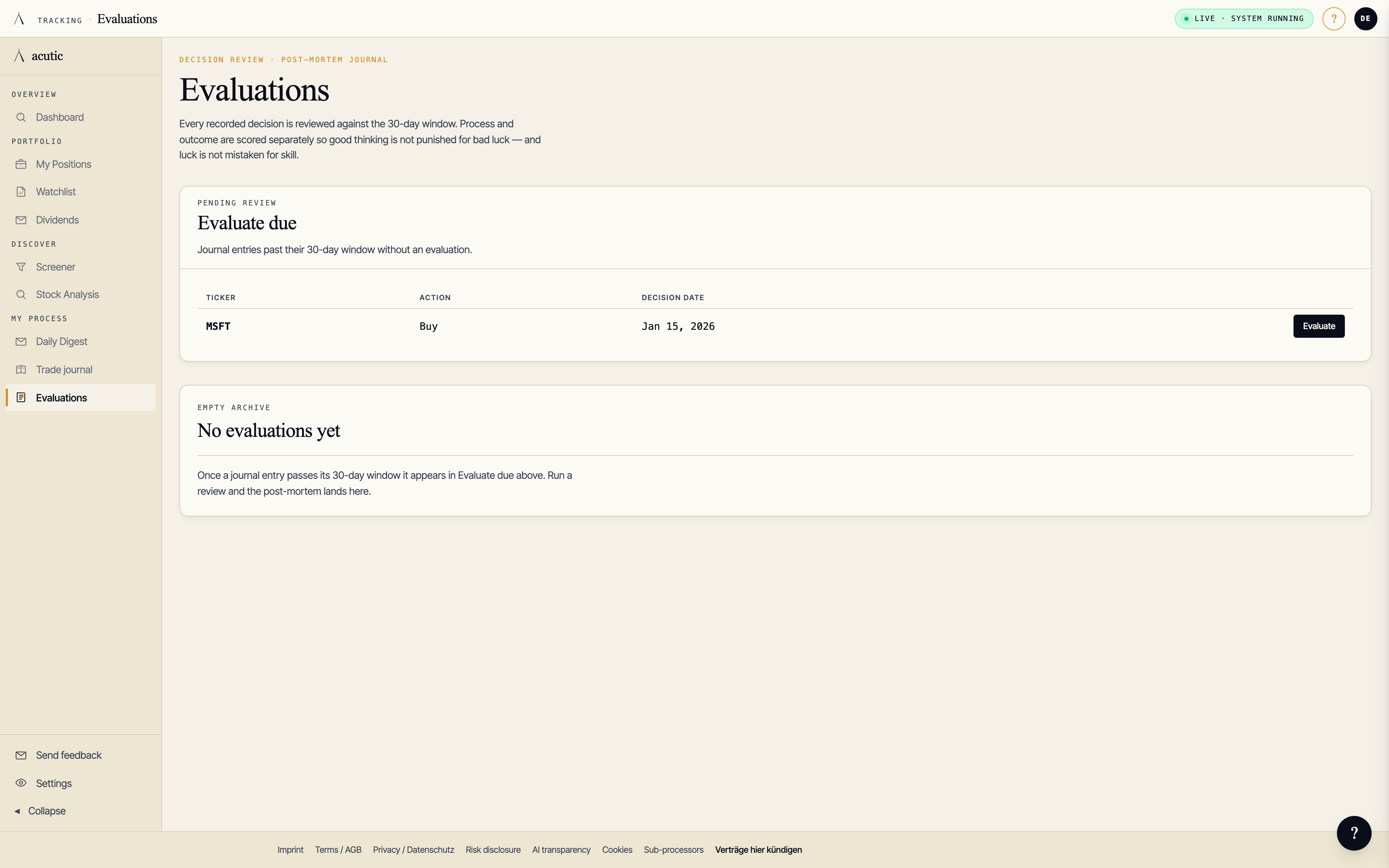
Task: Open the Cookies footer link
Action: (x=617, y=850)
